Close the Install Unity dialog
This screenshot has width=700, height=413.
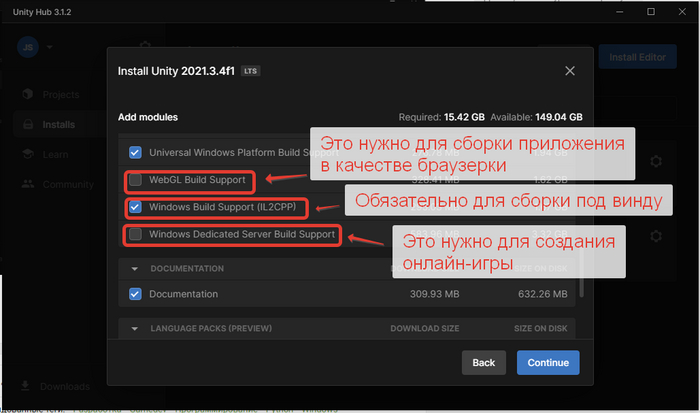(570, 71)
